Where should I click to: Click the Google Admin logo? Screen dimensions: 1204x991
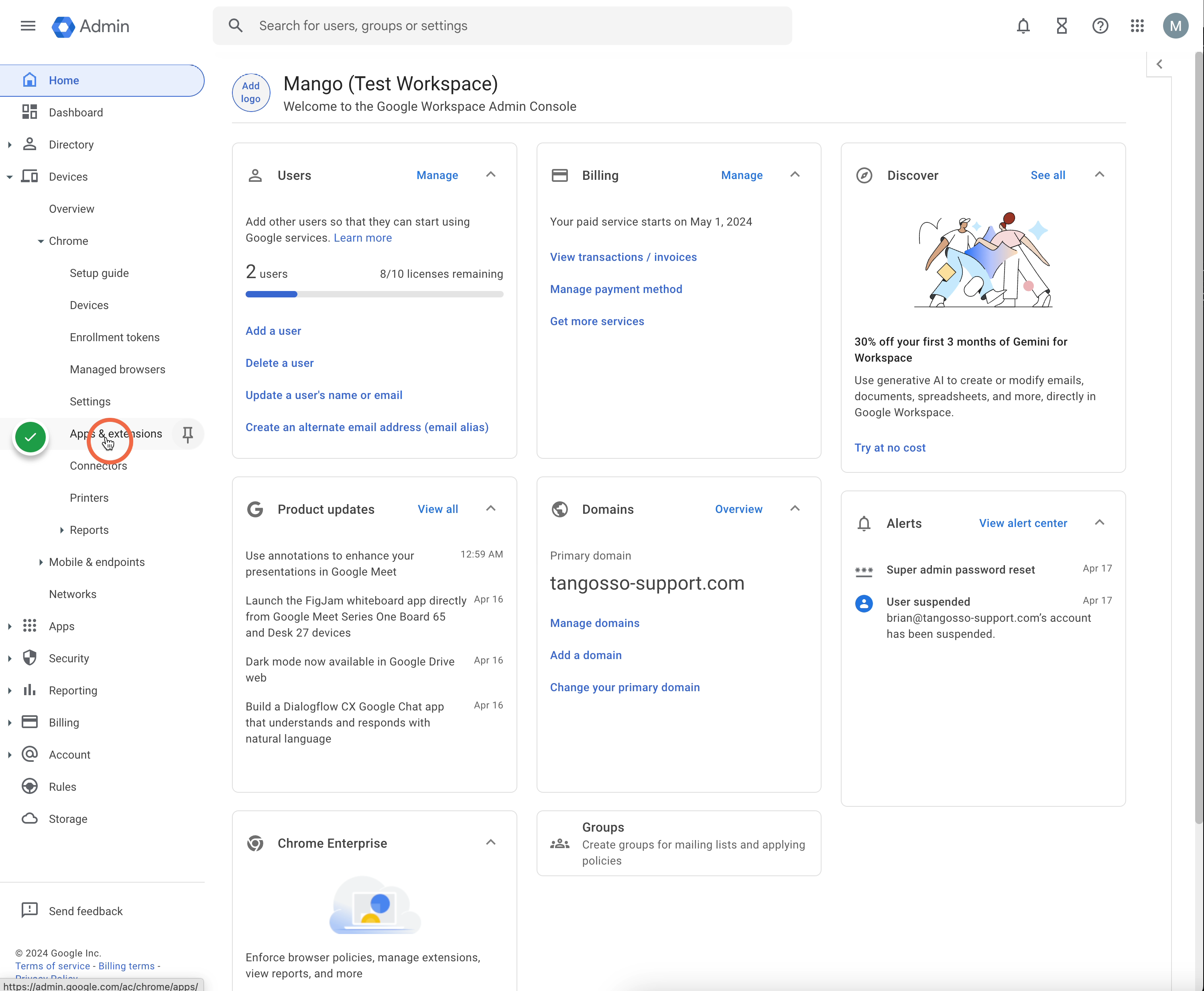click(x=91, y=26)
